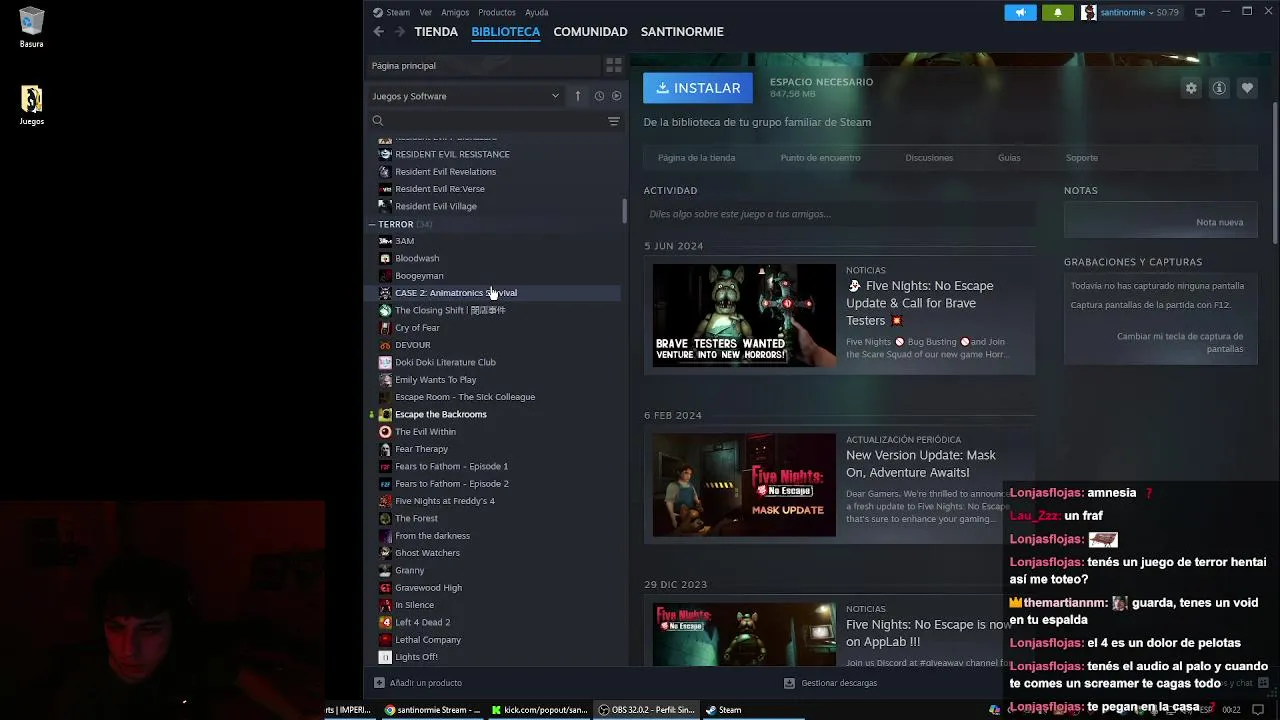Open game information icon
The width and height of the screenshot is (1280, 720).
(x=1219, y=88)
